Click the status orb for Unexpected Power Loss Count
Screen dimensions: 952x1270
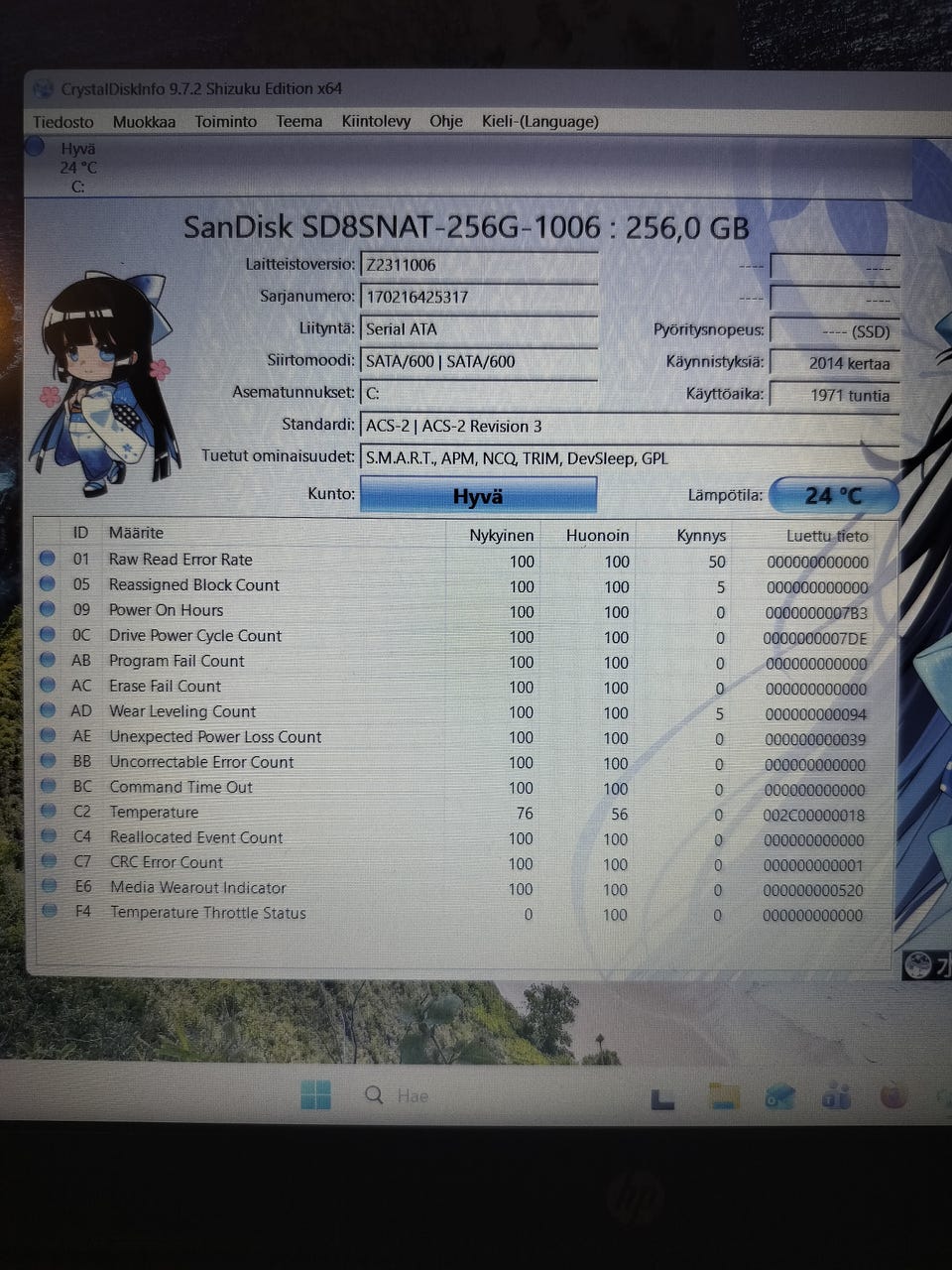pyautogui.click(x=47, y=736)
